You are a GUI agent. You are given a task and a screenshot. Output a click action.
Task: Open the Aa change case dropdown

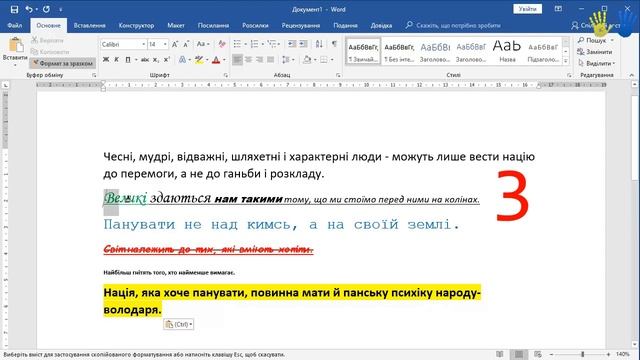point(203,44)
